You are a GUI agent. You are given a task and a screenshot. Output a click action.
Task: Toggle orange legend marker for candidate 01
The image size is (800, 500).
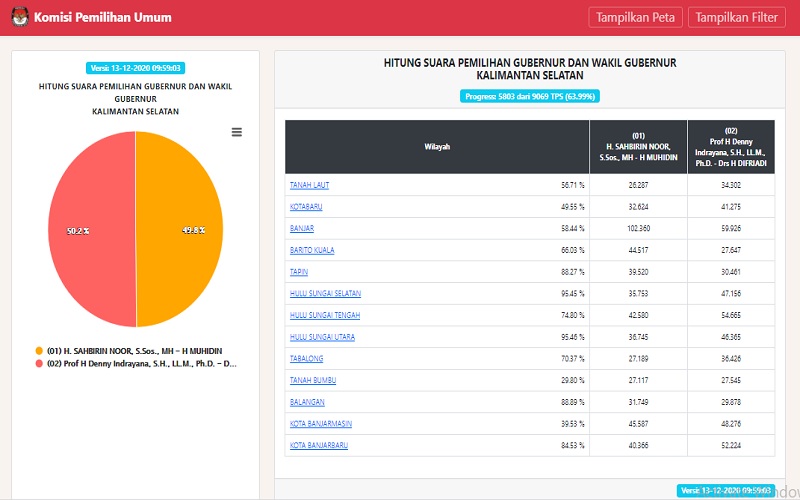point(39,351)
